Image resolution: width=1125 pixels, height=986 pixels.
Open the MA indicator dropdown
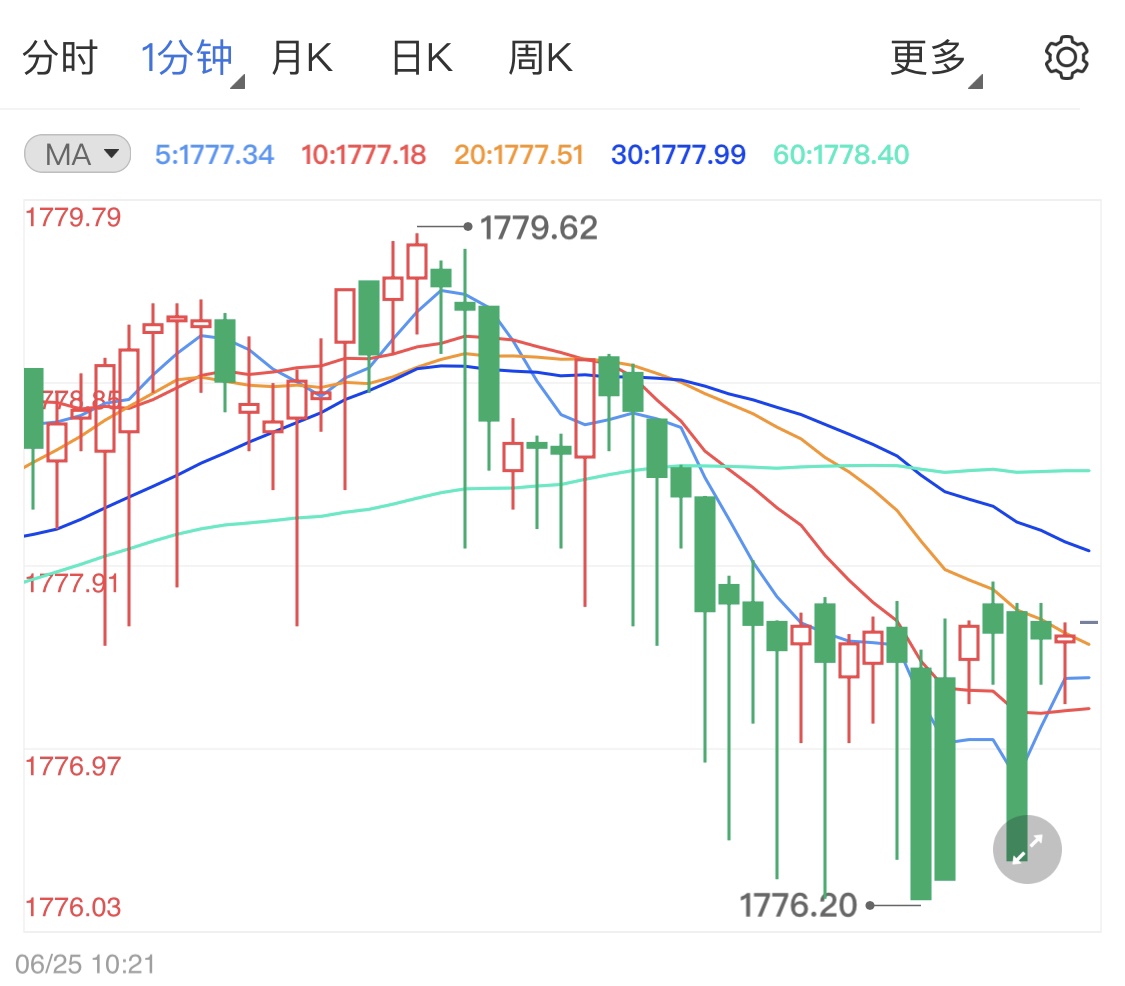77,154
